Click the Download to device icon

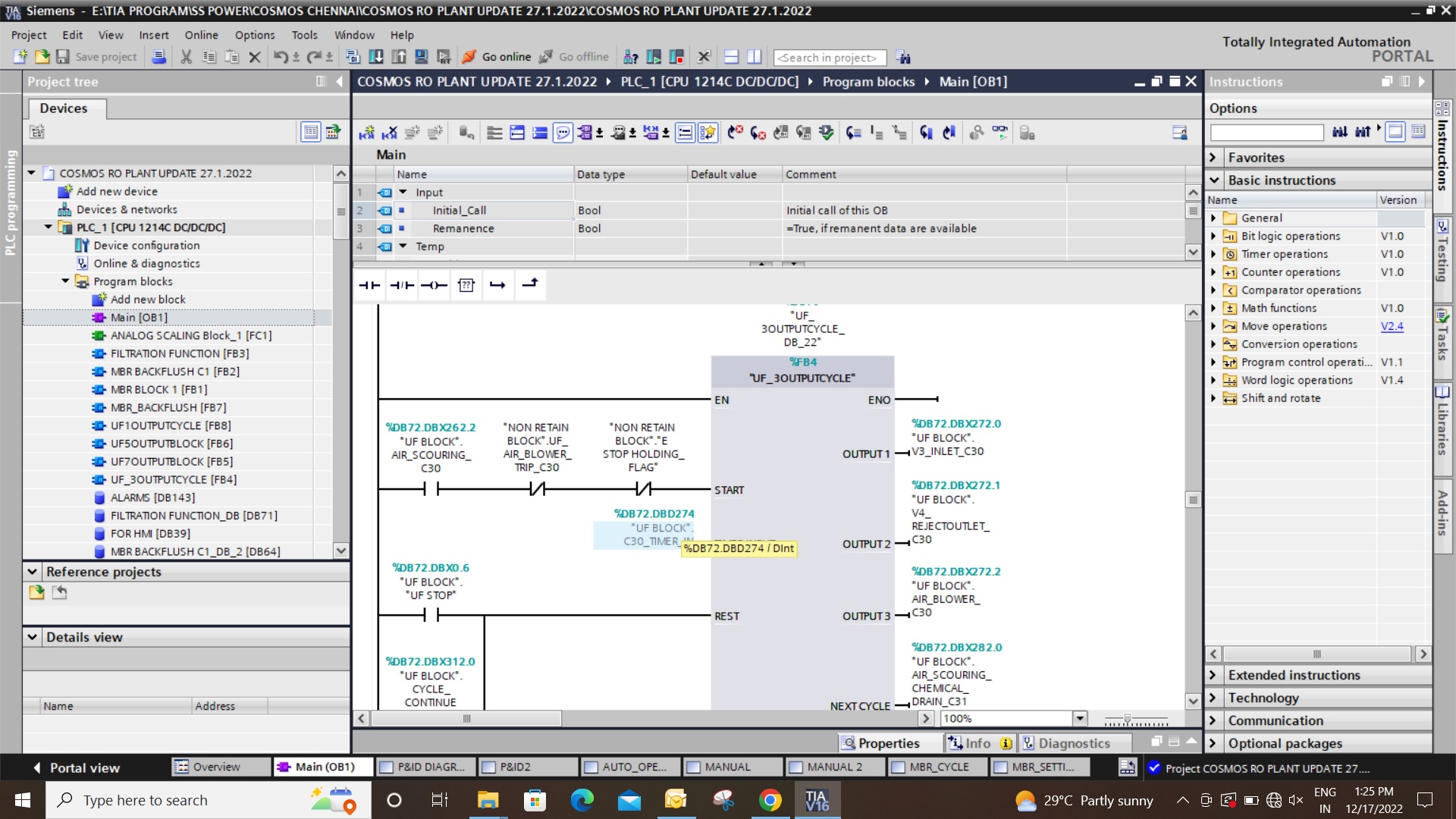pyautogui.click(x=375, y=57)
